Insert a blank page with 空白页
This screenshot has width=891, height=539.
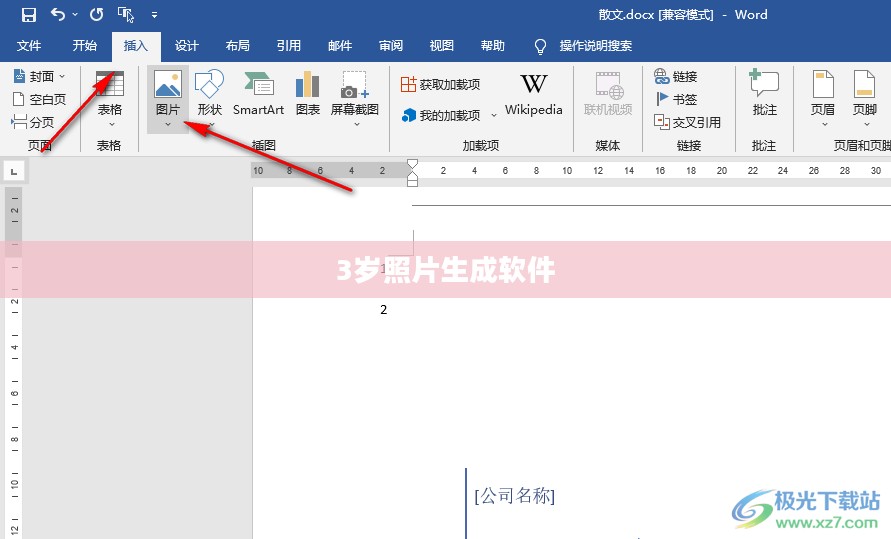[x=39, y=99]
